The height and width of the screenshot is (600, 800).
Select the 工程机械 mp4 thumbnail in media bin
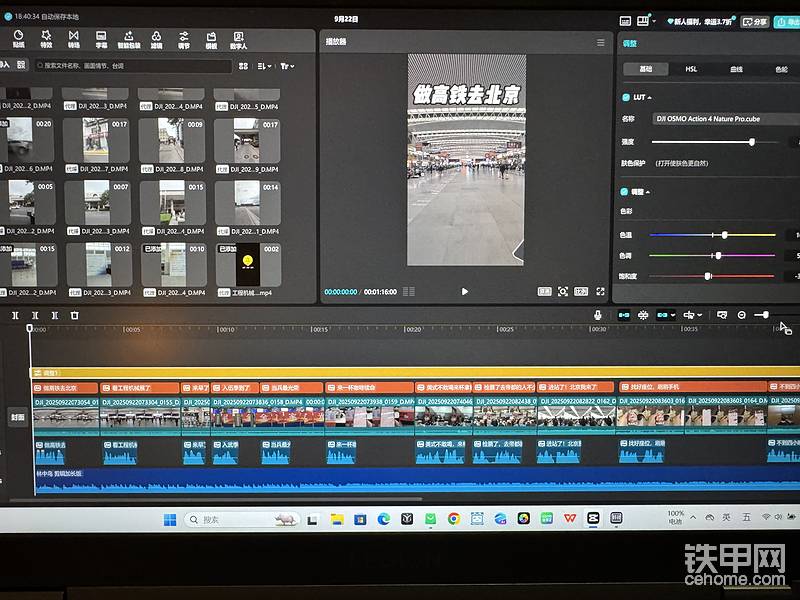[x=248, y=265]
